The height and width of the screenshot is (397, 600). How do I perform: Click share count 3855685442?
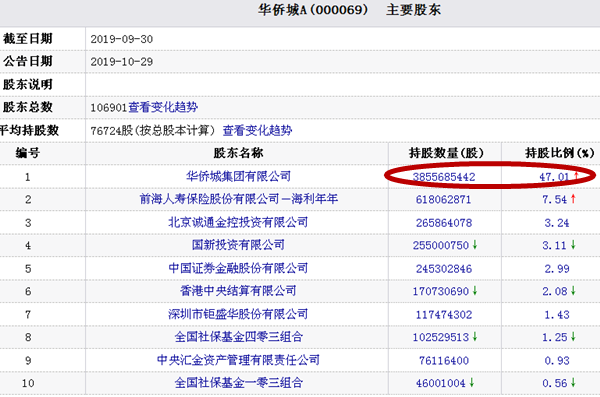444,177
